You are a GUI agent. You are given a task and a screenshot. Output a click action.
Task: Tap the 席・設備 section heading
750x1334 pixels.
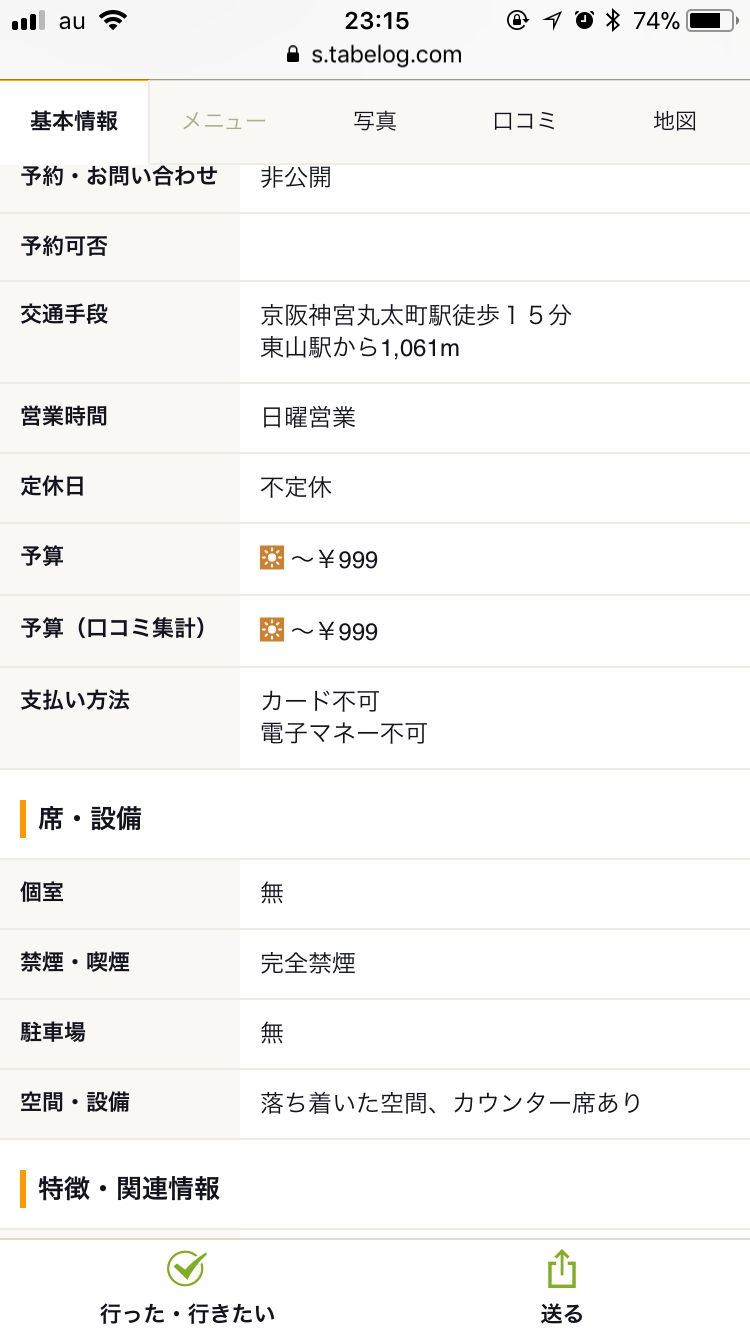point(90,819)
